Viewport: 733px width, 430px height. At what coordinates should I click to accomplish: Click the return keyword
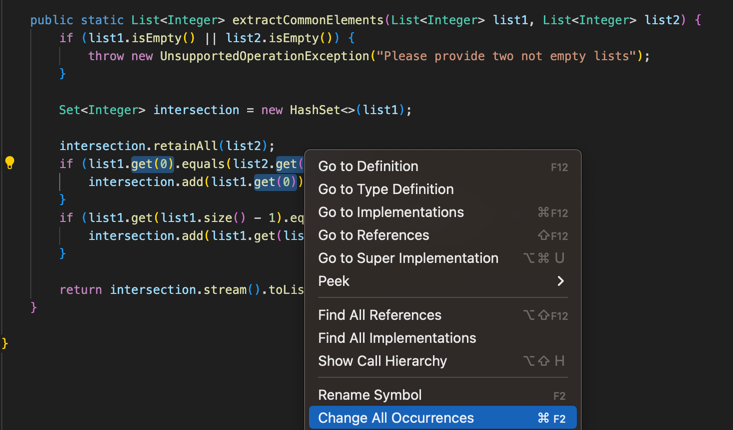click(80, 290)
